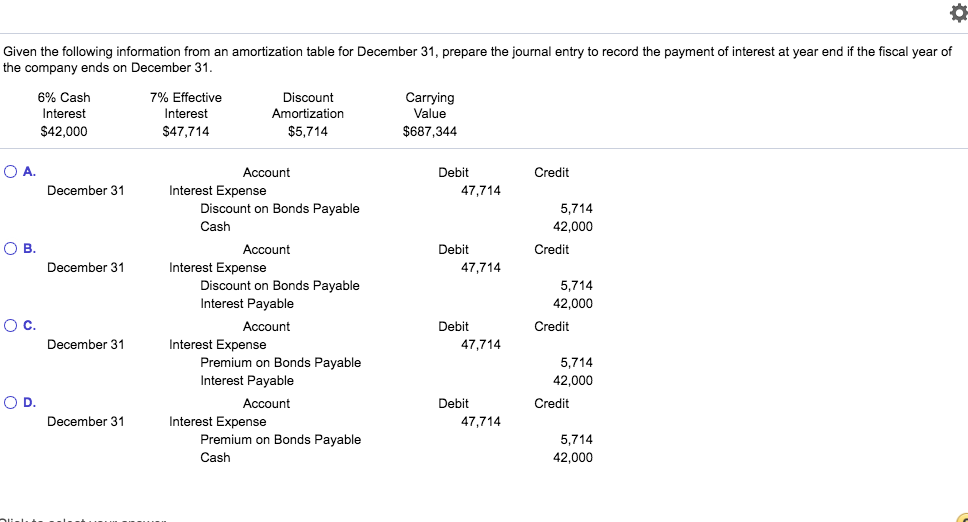Click the $42,000 cash interest amount
The image size is (968, 522).
(64, 131)
